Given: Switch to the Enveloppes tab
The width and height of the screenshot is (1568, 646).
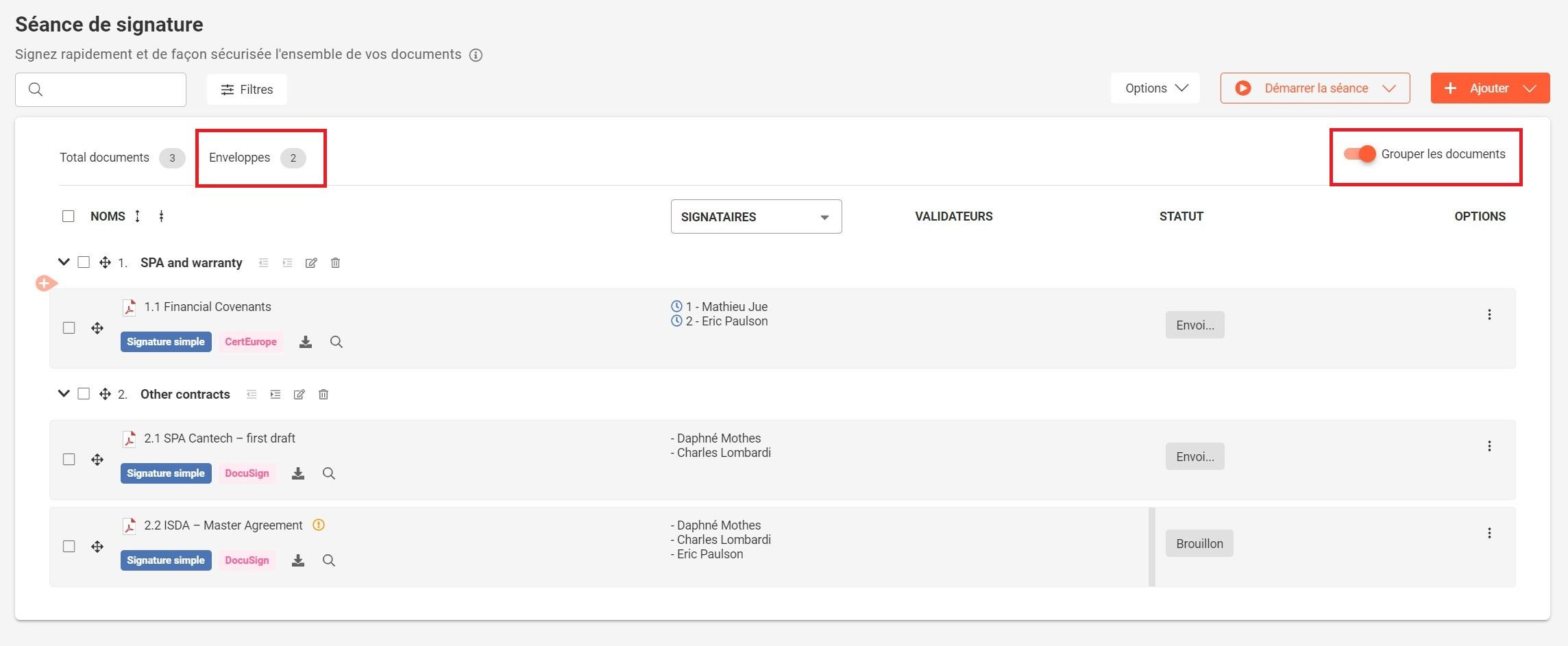Looking at the screenshot, I should coord(257,158).
